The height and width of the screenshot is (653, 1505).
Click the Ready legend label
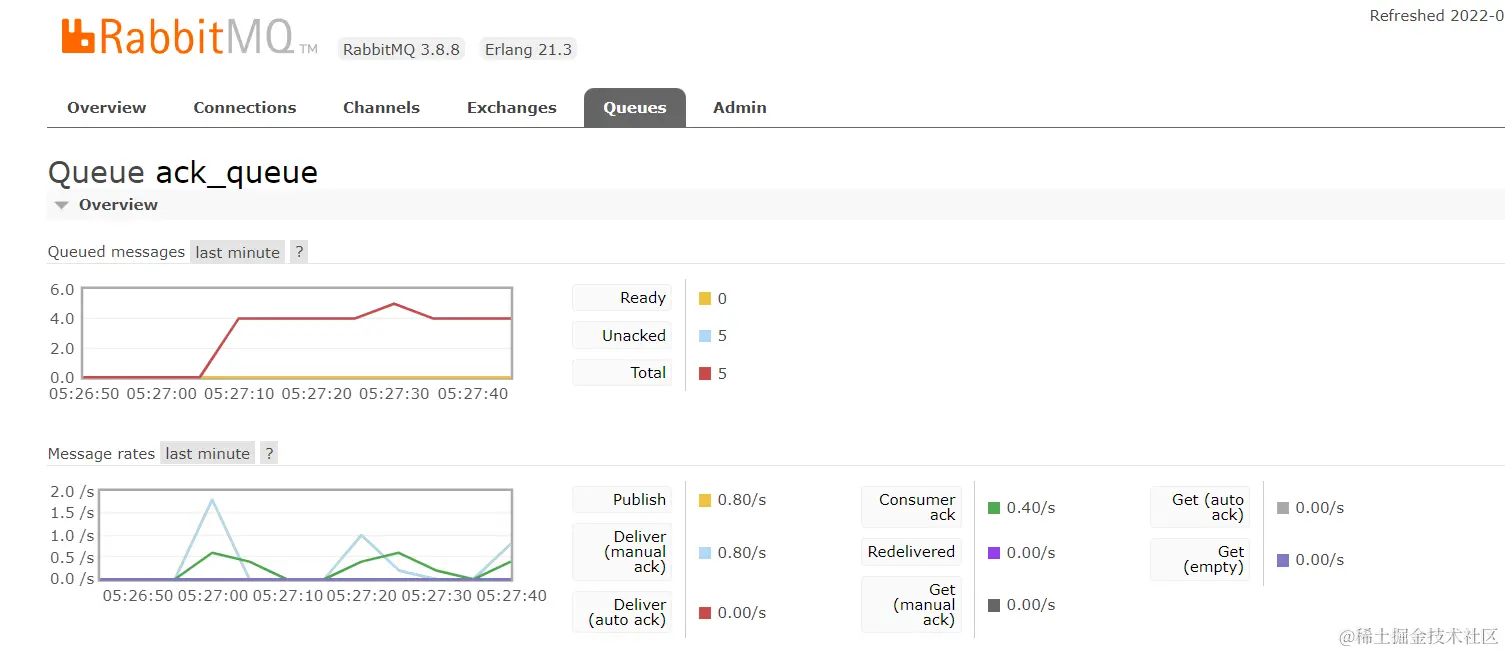click(x=622, y=298)
